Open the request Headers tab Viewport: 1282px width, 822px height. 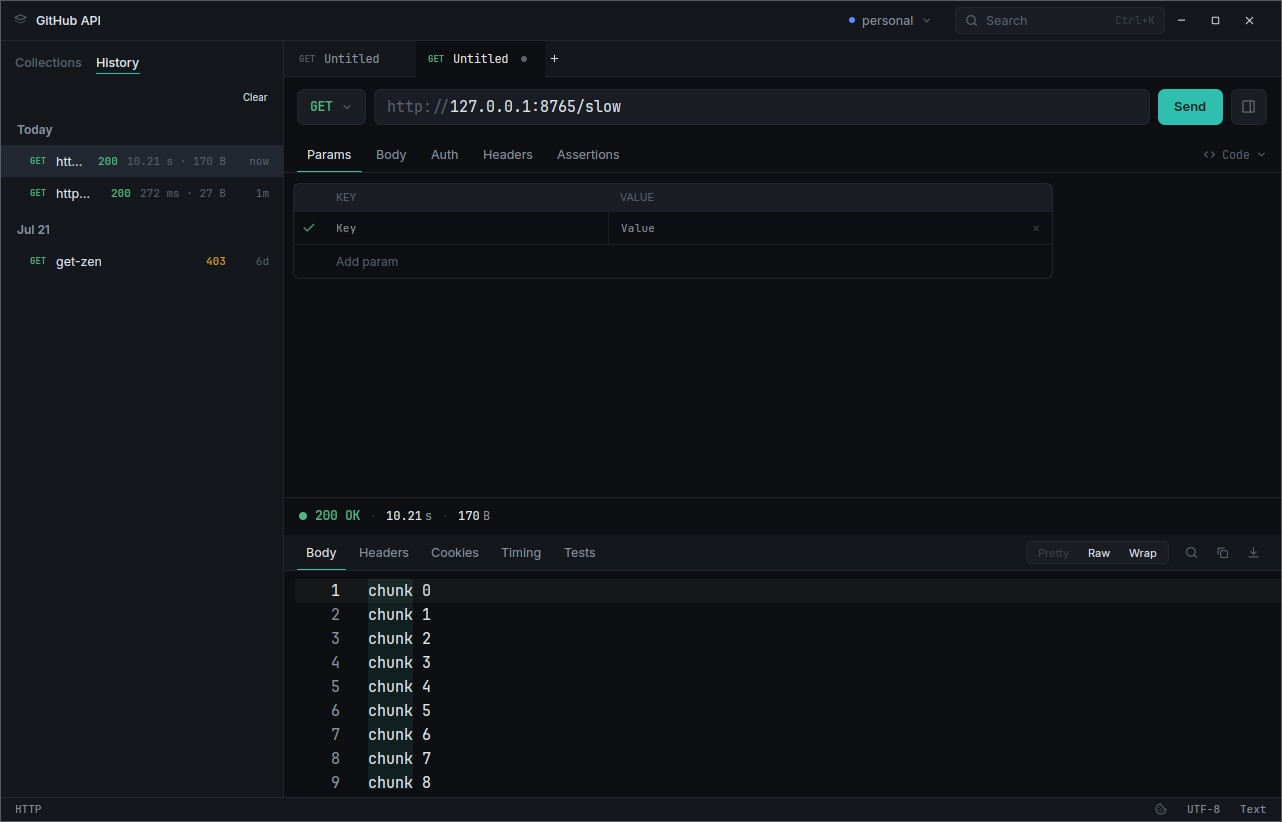(x=508, y=155)
